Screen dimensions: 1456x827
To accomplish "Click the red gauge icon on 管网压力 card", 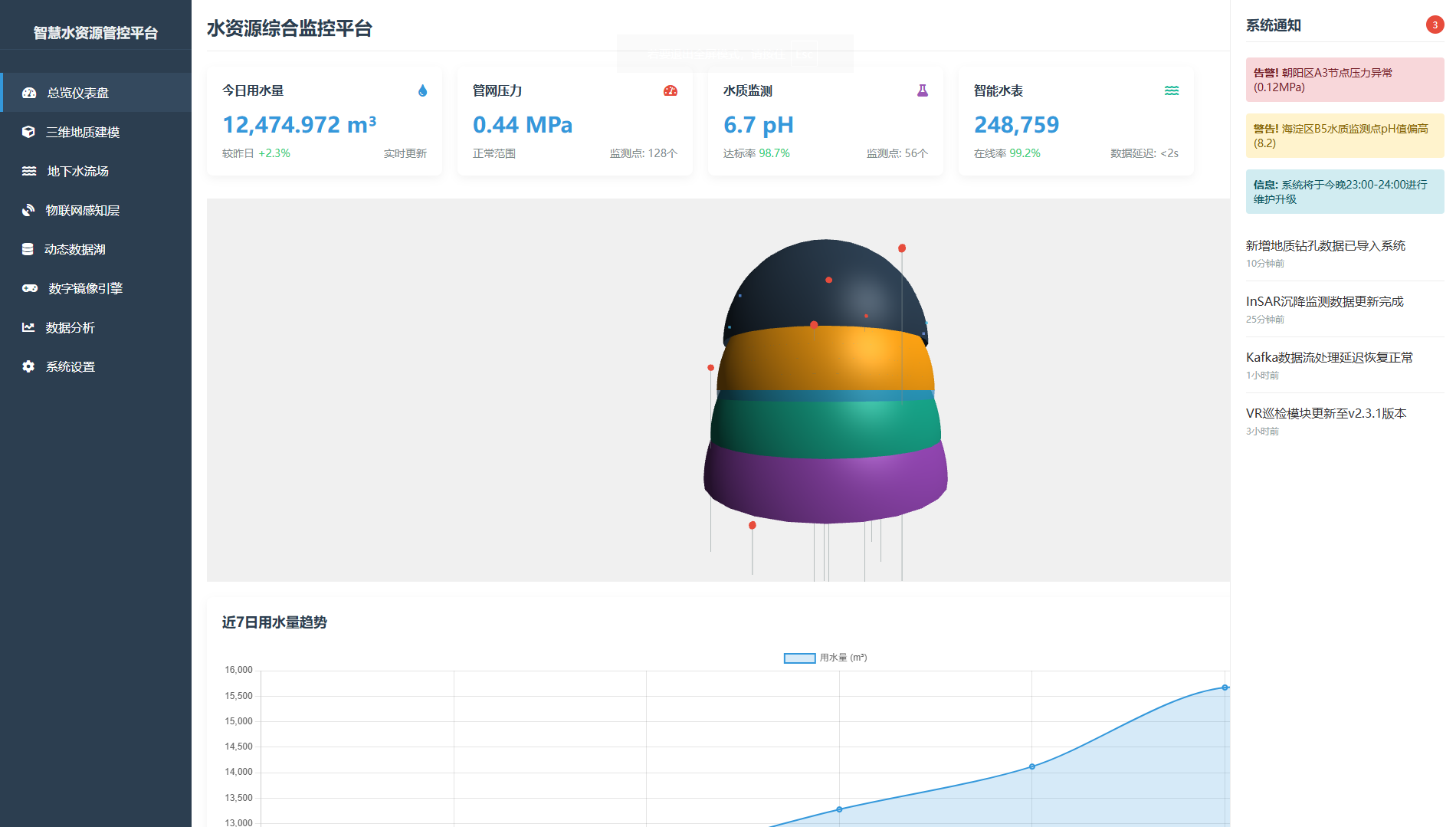I will [671, 90].
